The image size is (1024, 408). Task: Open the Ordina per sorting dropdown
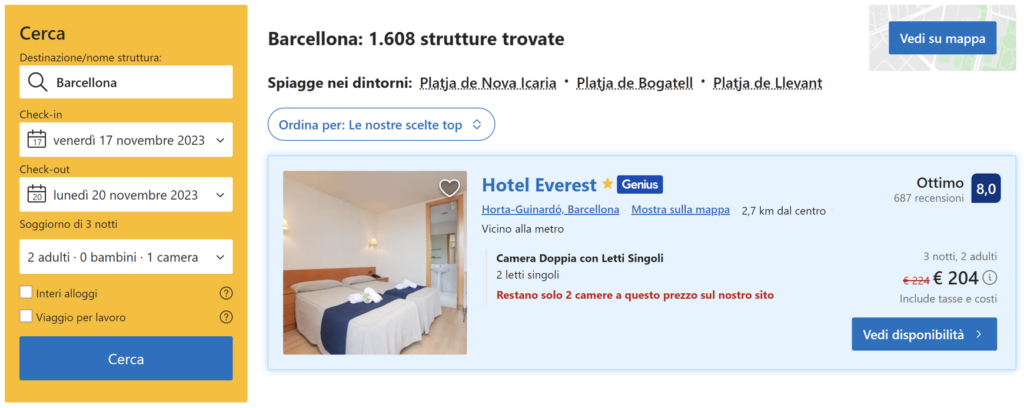coord(381,125)
